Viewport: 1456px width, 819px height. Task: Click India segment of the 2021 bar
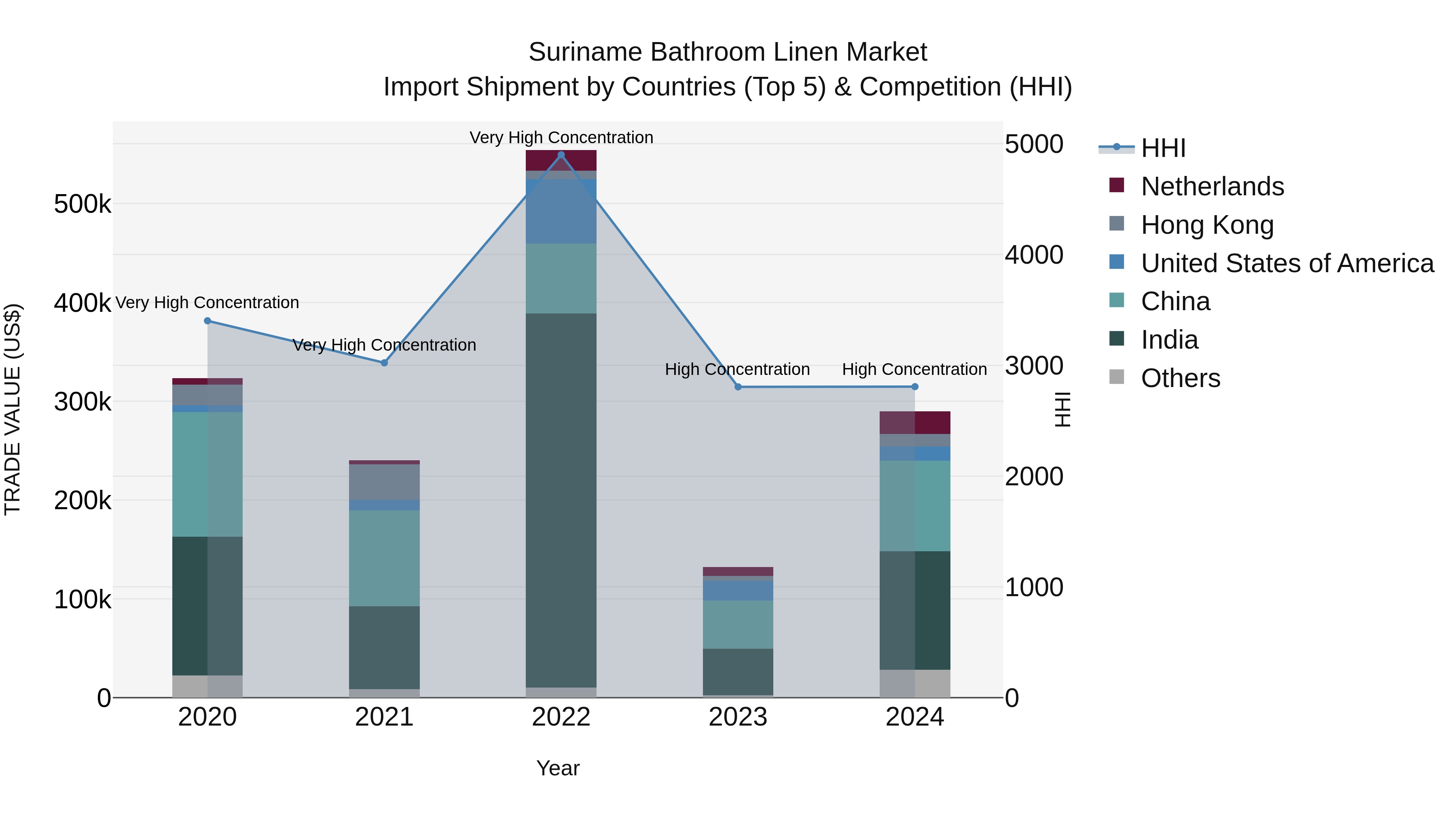pyautogui.click(x=384, y=648)
